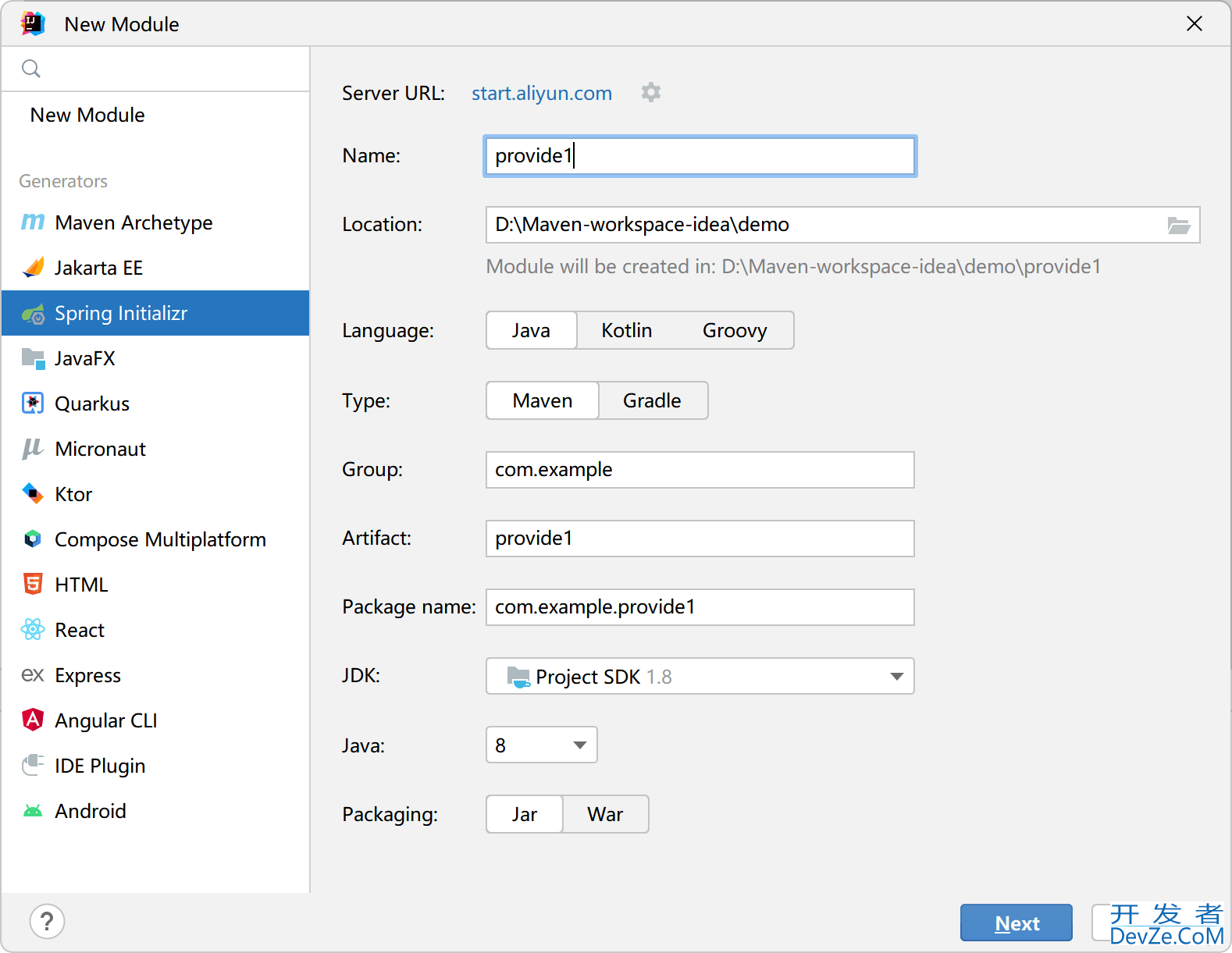Focus the Artifact input field
Screen dimensions: 1232x953
(700, 539)
